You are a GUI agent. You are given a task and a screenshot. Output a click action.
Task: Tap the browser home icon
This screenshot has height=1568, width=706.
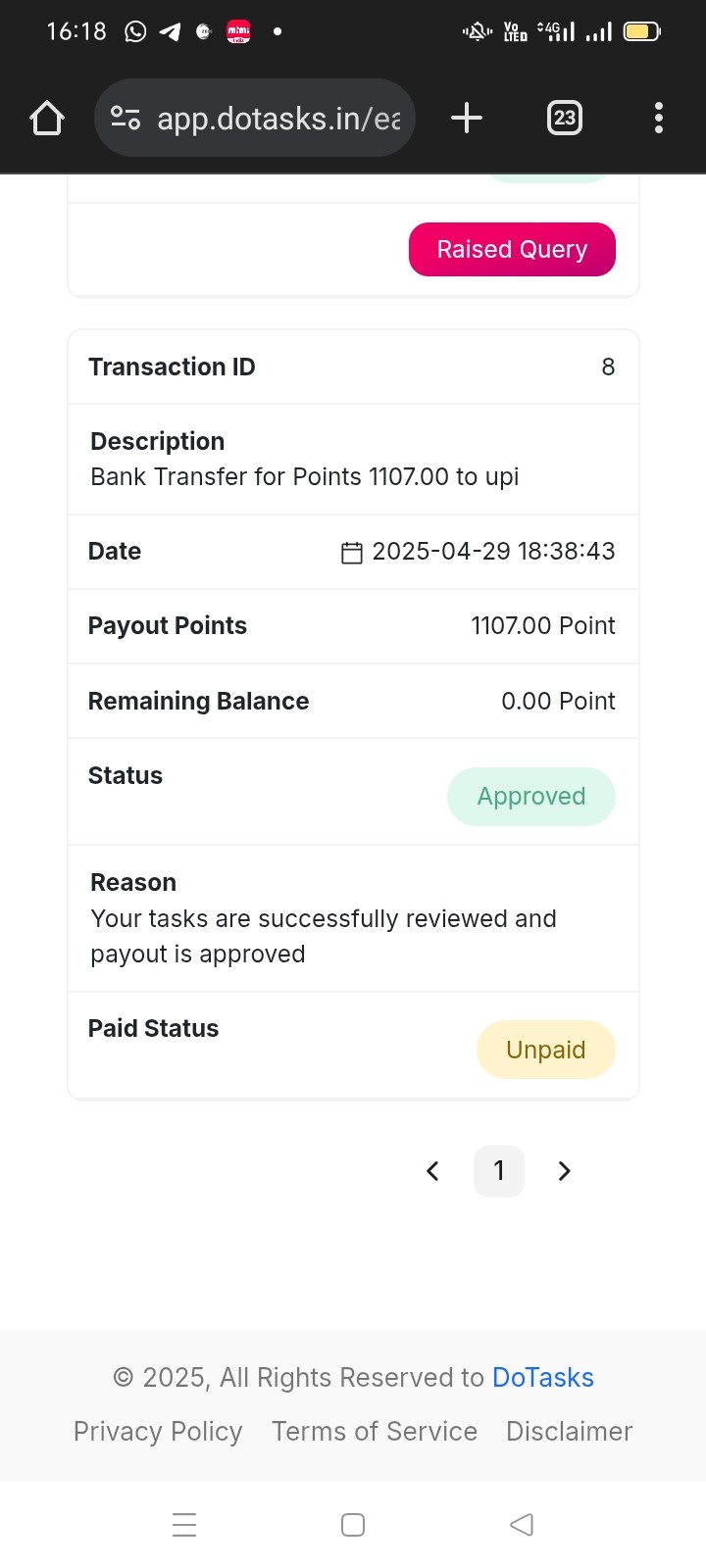click(47, 119)
